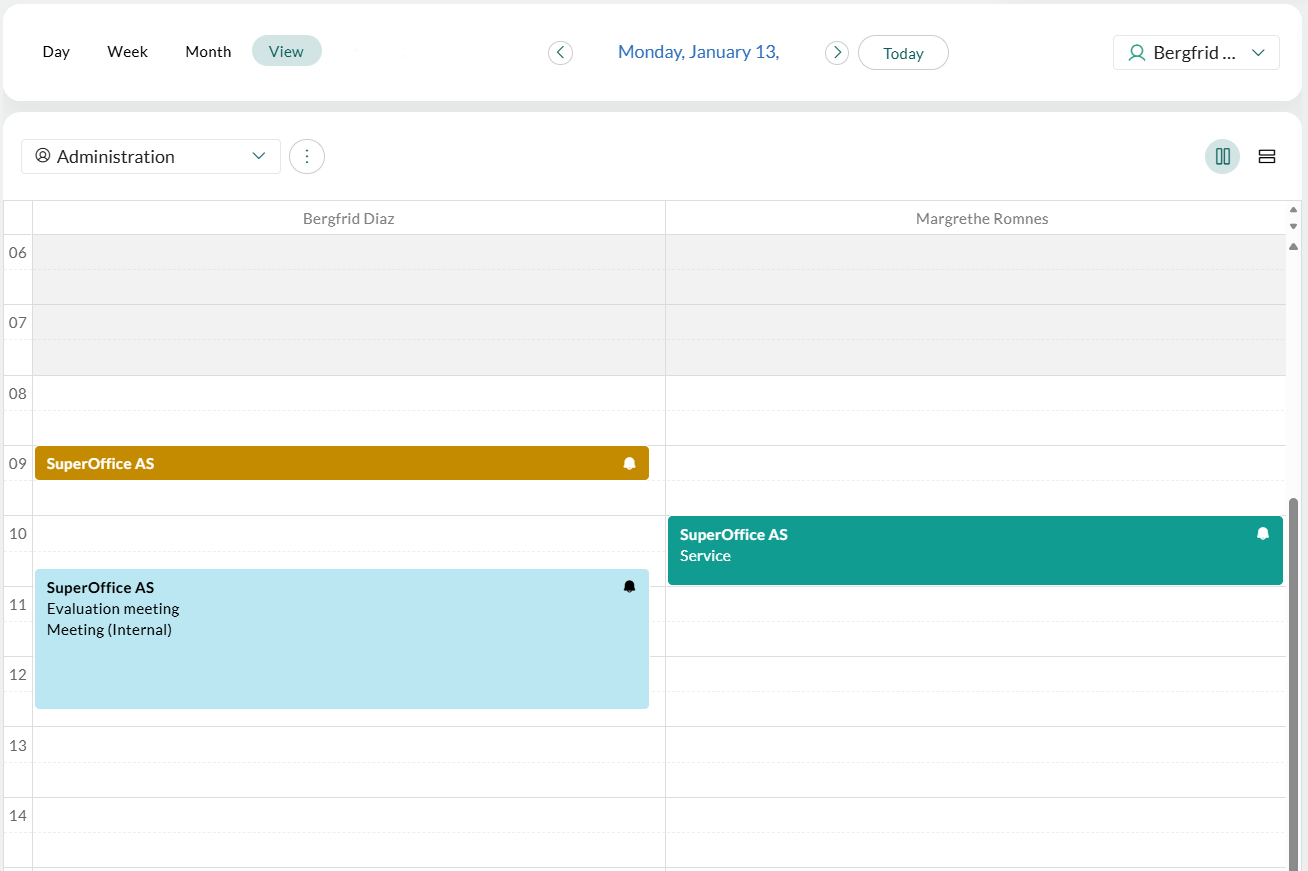Viewport: 1308px width, 871px height.
Task: Click scrollbar up arrow above thumb
Action: (x=1293, y=246)
